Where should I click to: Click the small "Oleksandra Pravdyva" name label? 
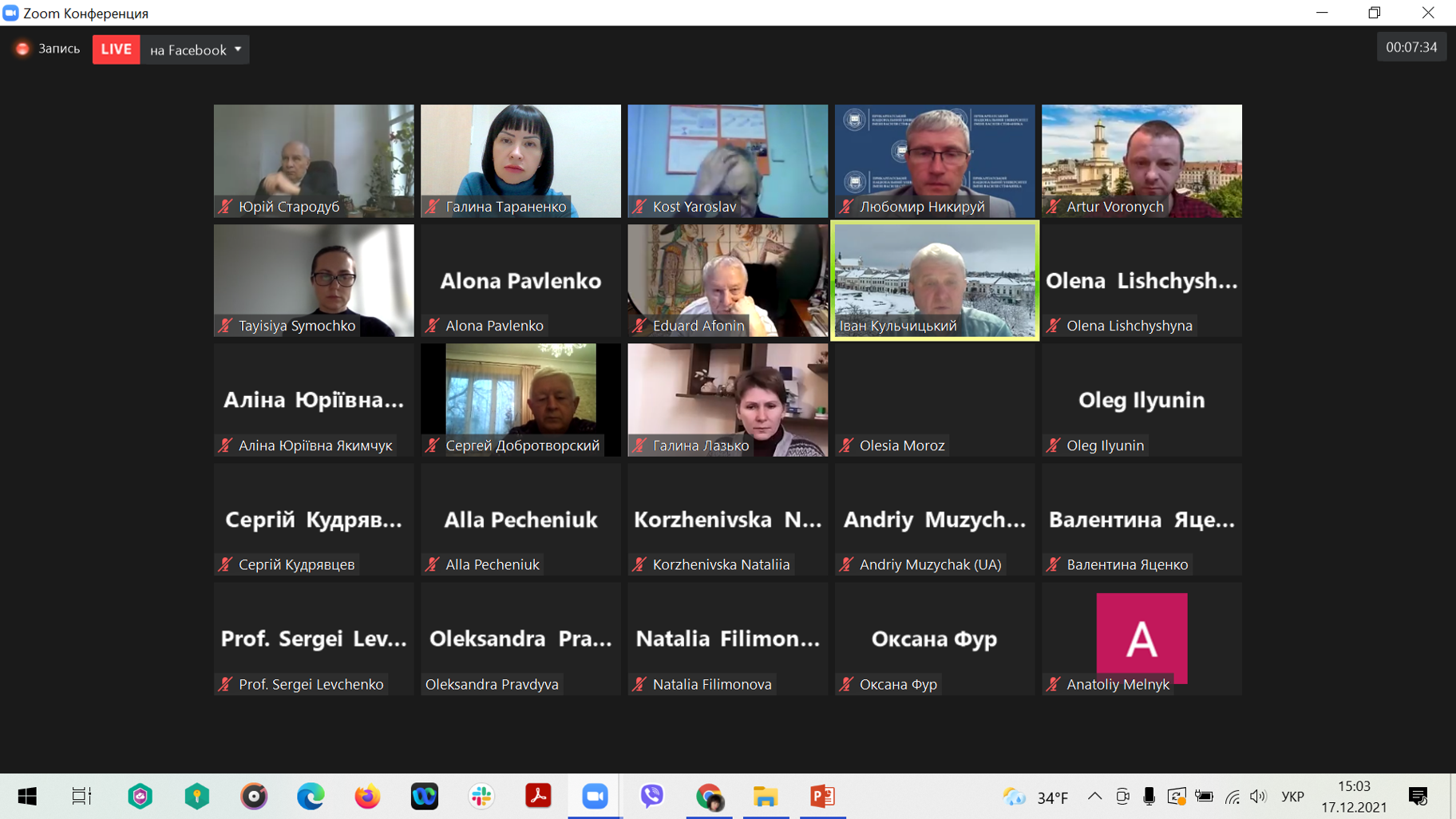pyautogui.click(x=492, y=684)
